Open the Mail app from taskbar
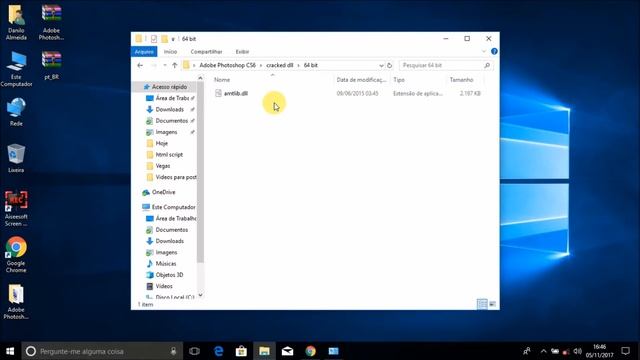 (x=287, y=351)
